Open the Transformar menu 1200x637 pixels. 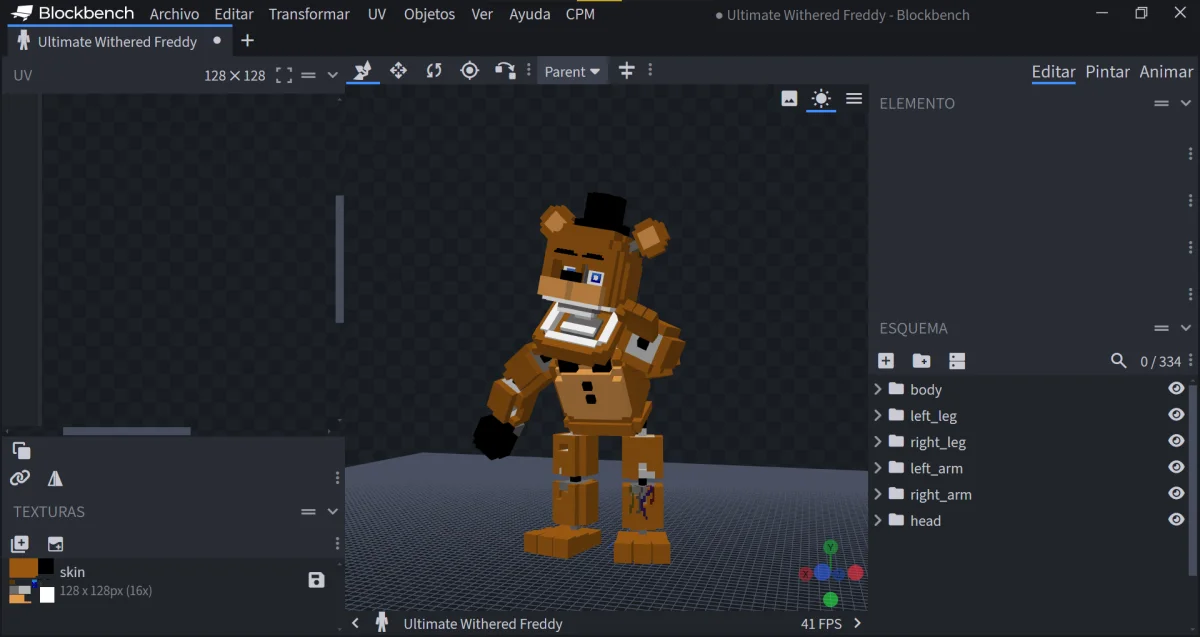(x=309, y=14)
